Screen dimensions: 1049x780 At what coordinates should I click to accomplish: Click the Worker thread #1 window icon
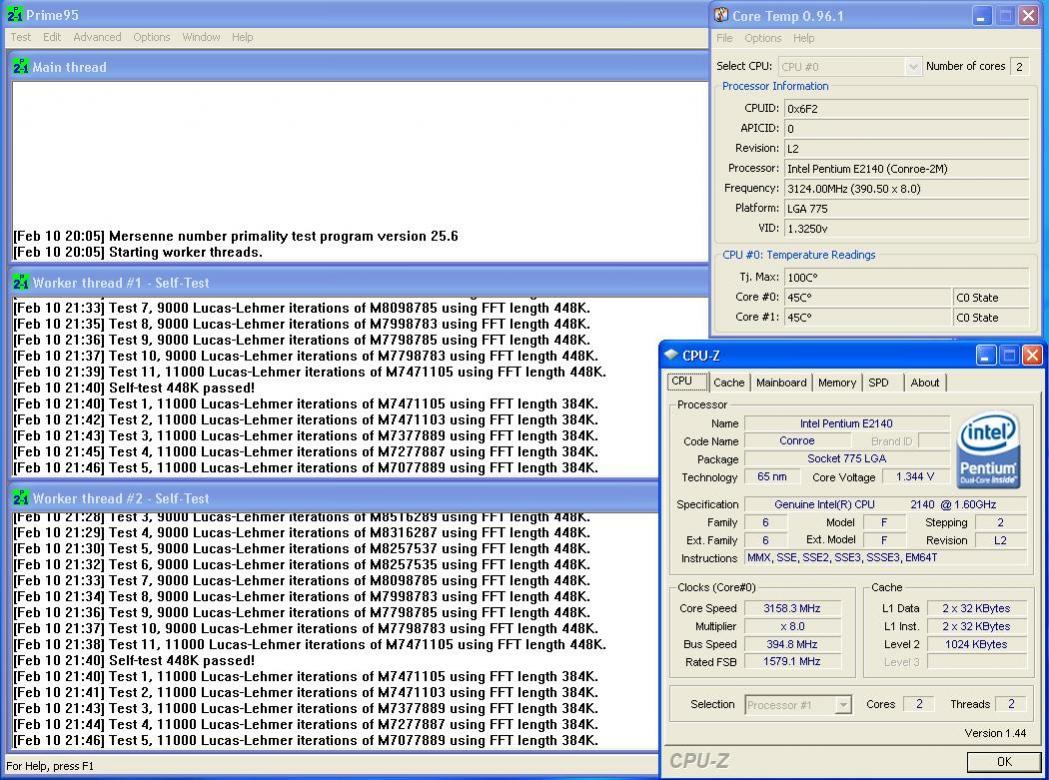point(21,282)
